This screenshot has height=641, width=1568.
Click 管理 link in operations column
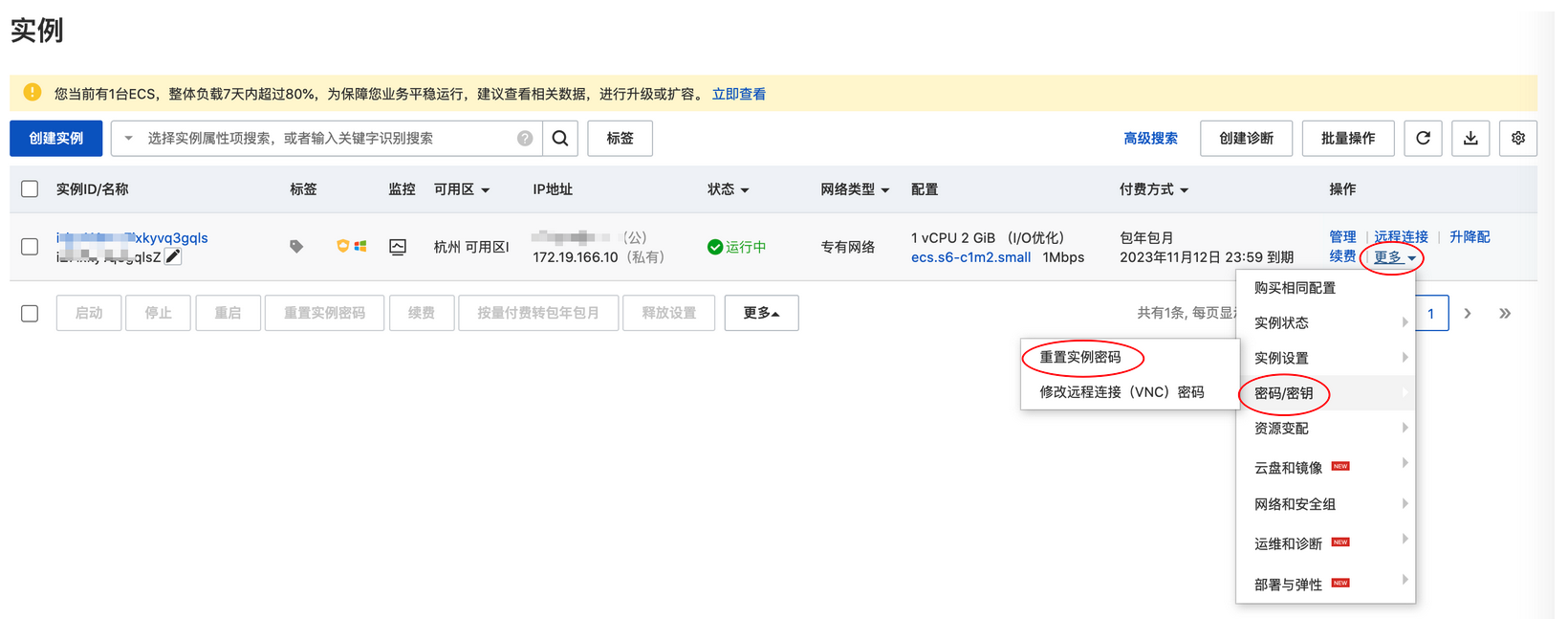coord(1342,237)
